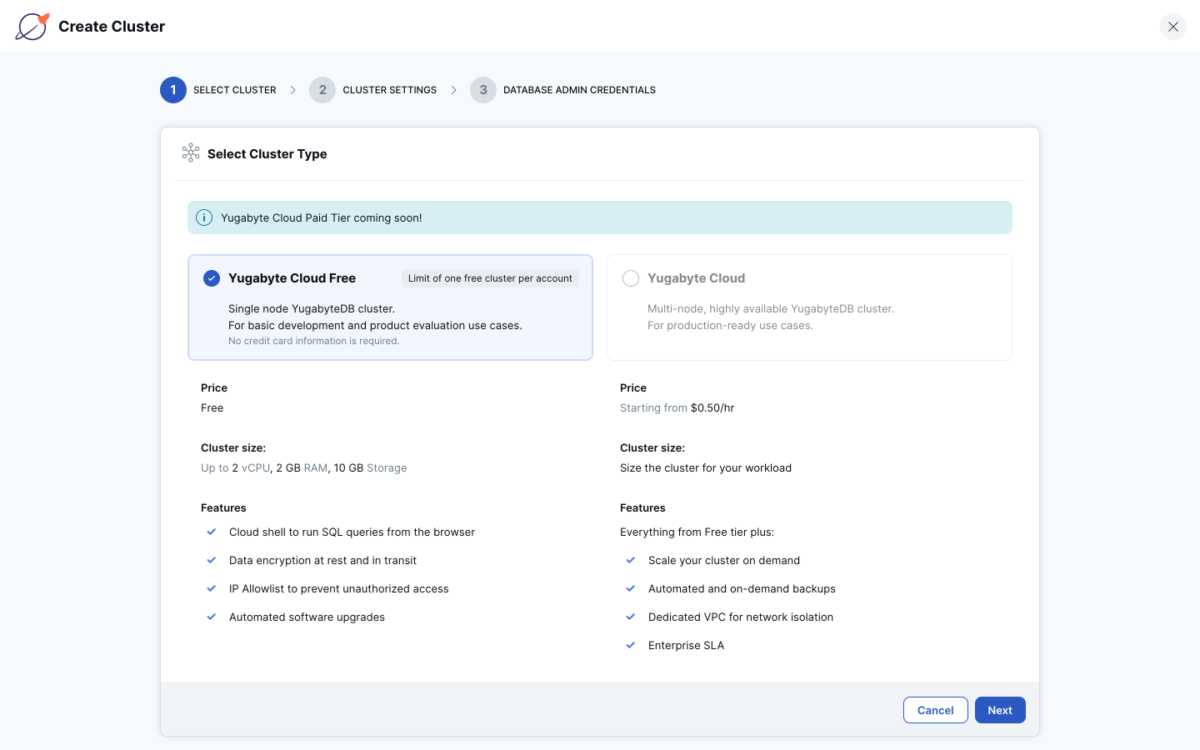
Task: Click the Next button
Action: tap(1000, 709)
